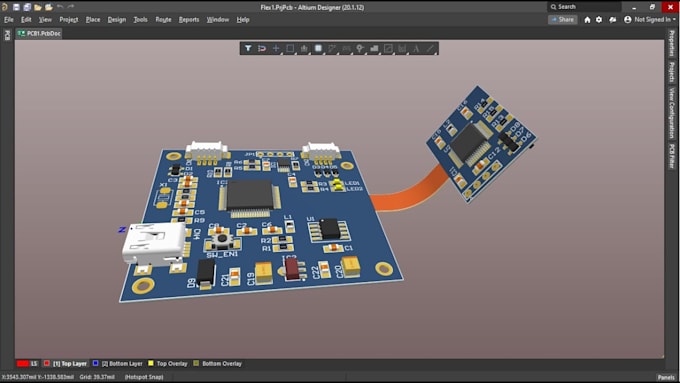Pick the Place Line tool

click(430, 49)
